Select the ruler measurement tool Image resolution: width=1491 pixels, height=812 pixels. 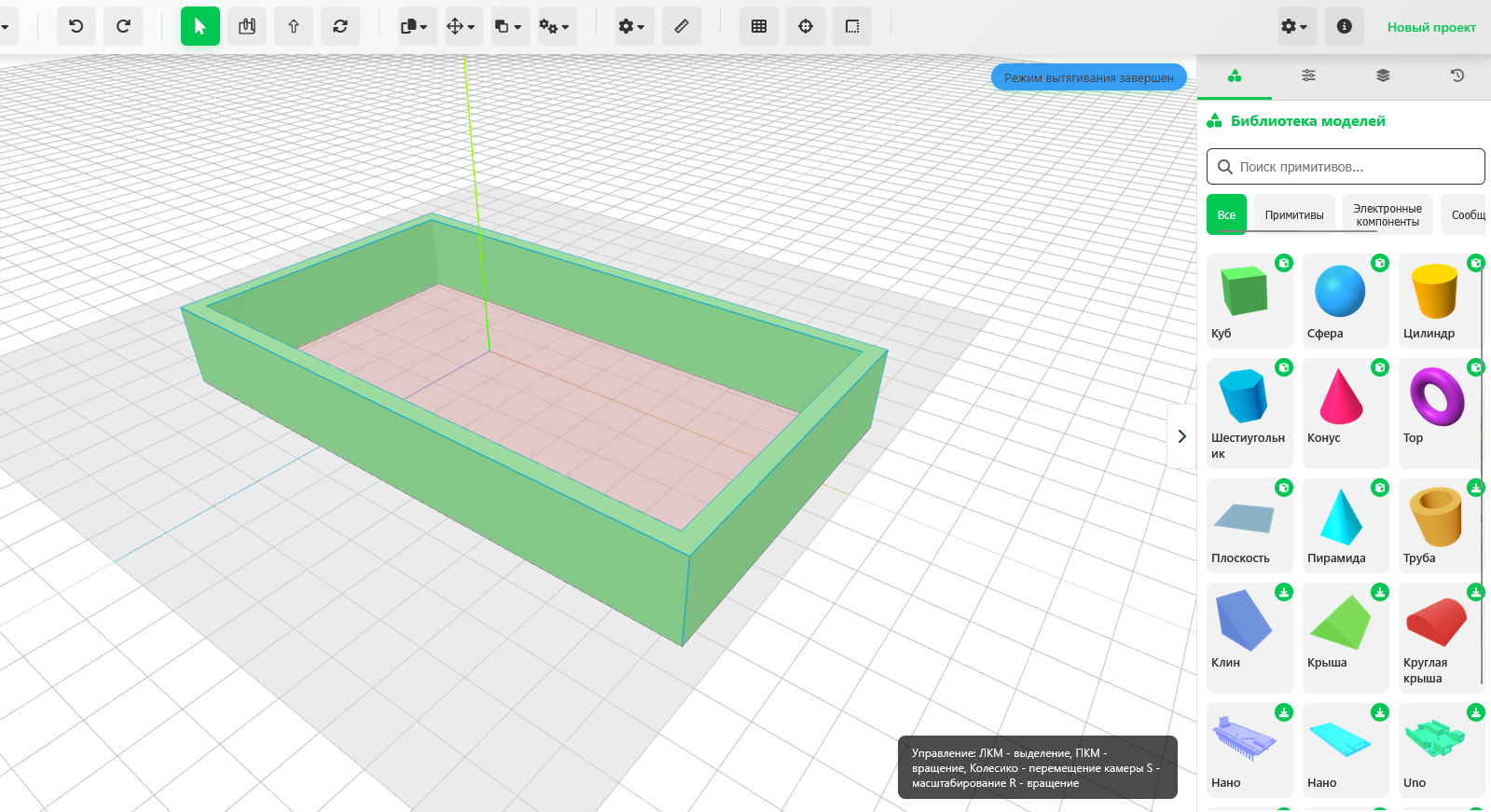tap(682, 26)
